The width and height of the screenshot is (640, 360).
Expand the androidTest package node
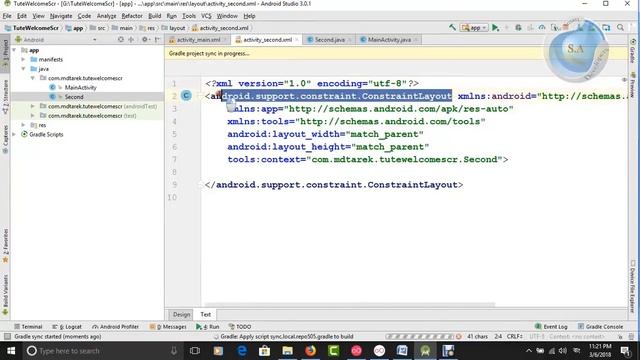(33, 106)
